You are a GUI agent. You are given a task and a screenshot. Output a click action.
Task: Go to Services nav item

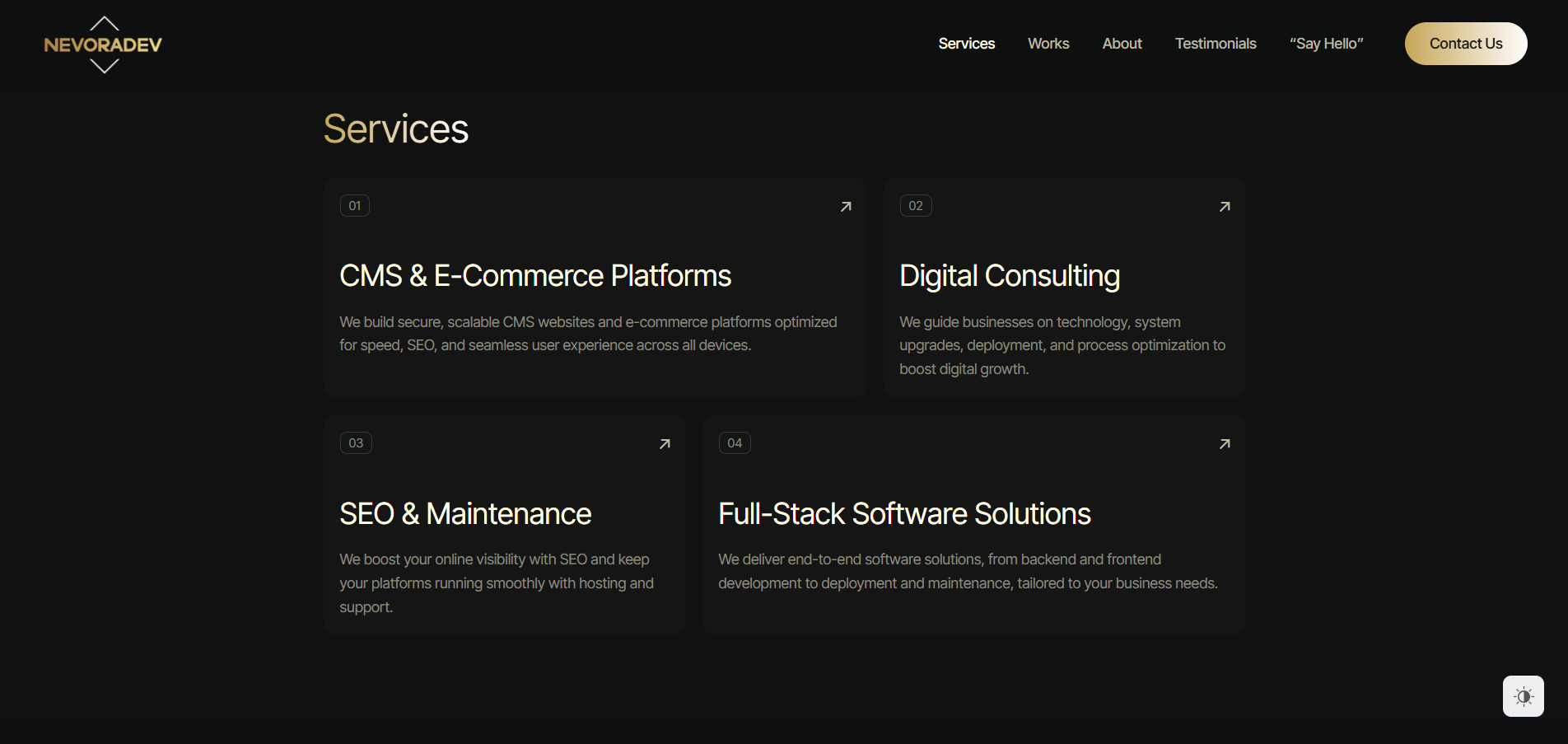(x=966, y=44)
